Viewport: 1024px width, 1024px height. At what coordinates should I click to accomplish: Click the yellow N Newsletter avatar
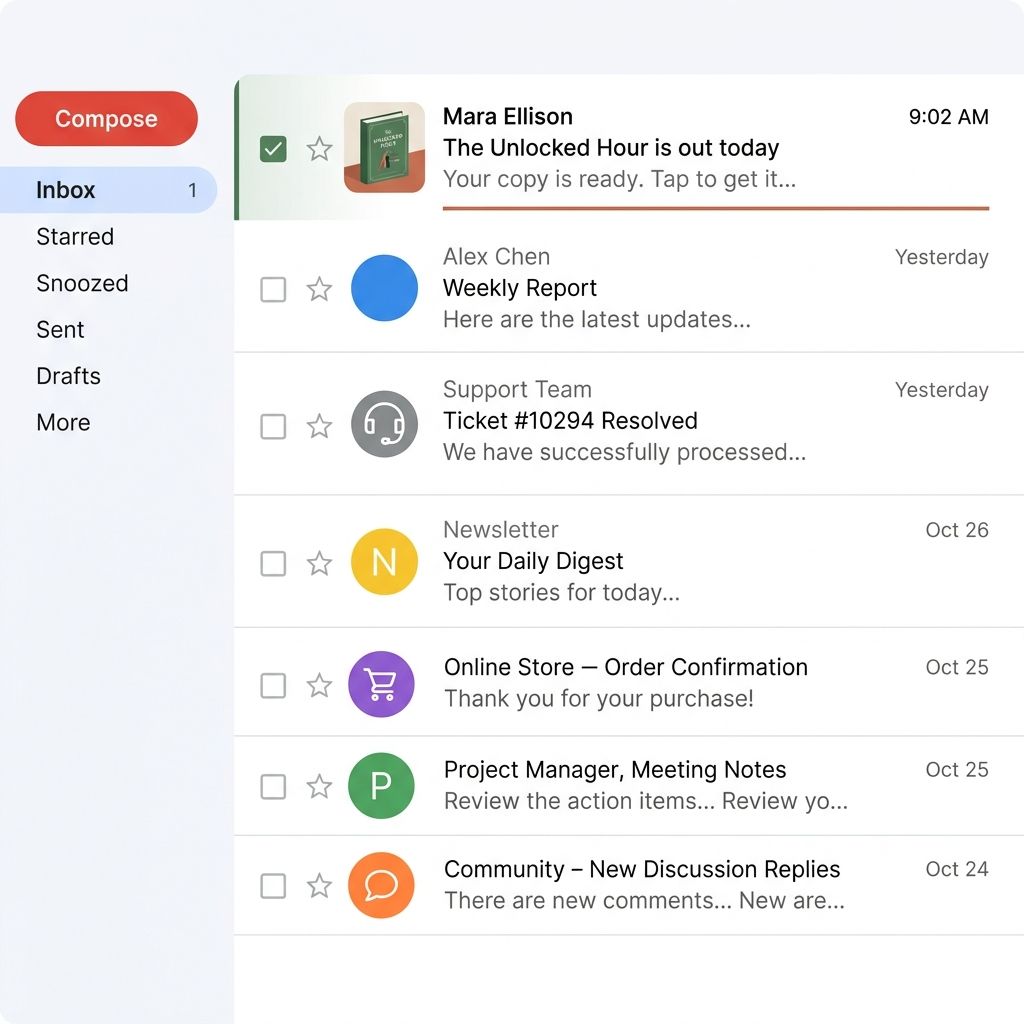click(x=384, y=562)
